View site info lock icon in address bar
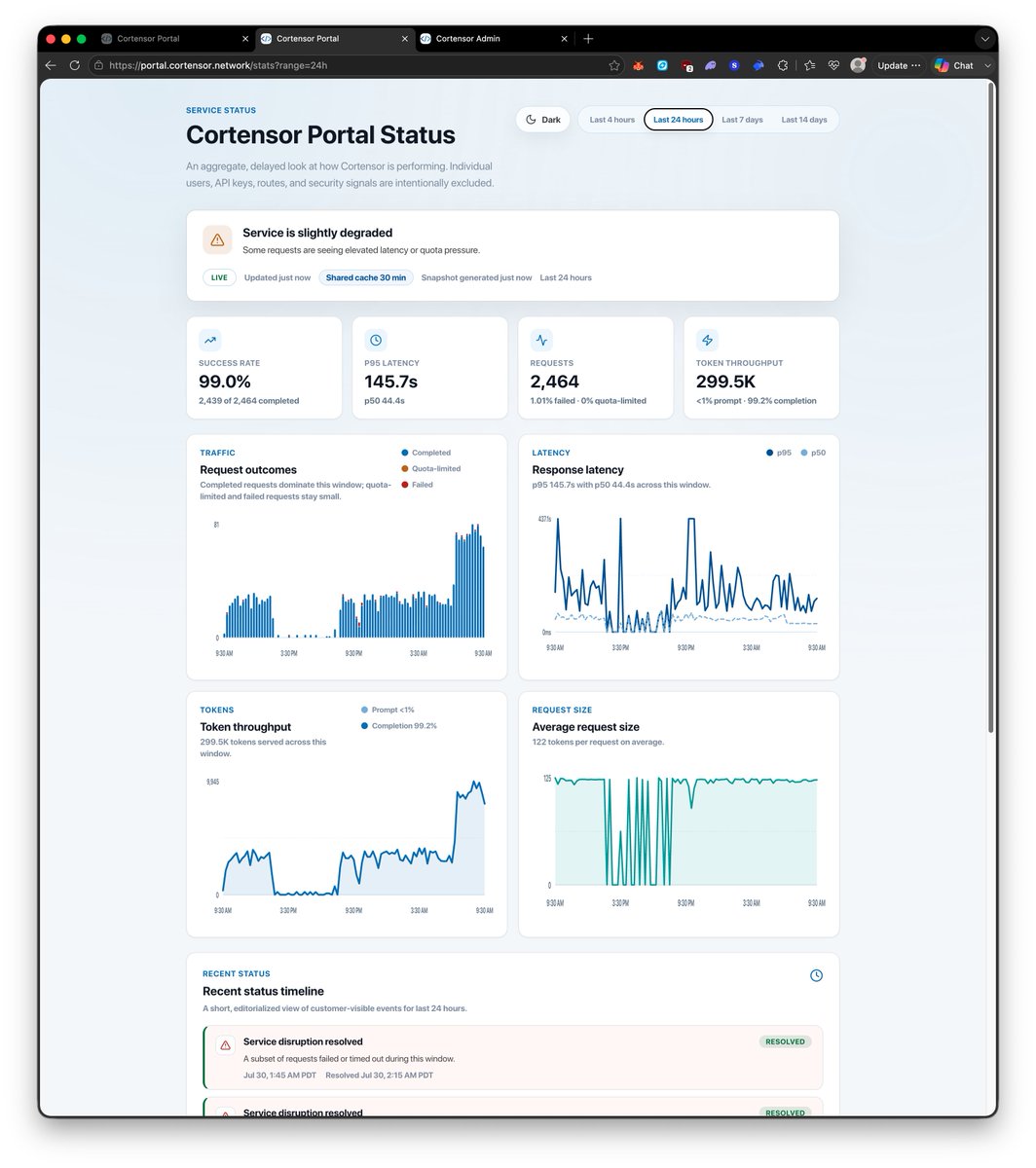 click(98, 65)
